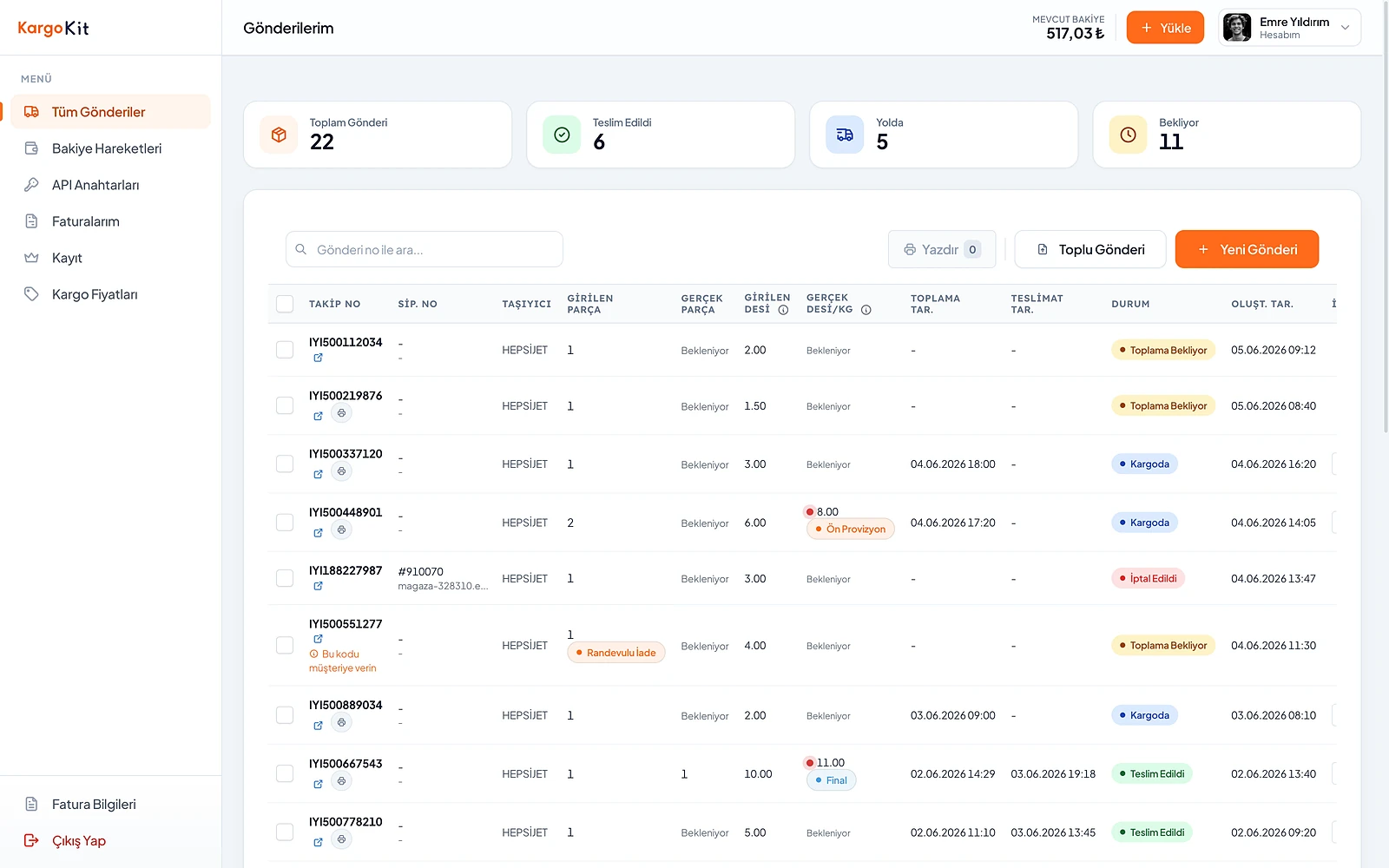
Task: Click info icon next to Gerçek Desi/KG
Action: [866, 310]
